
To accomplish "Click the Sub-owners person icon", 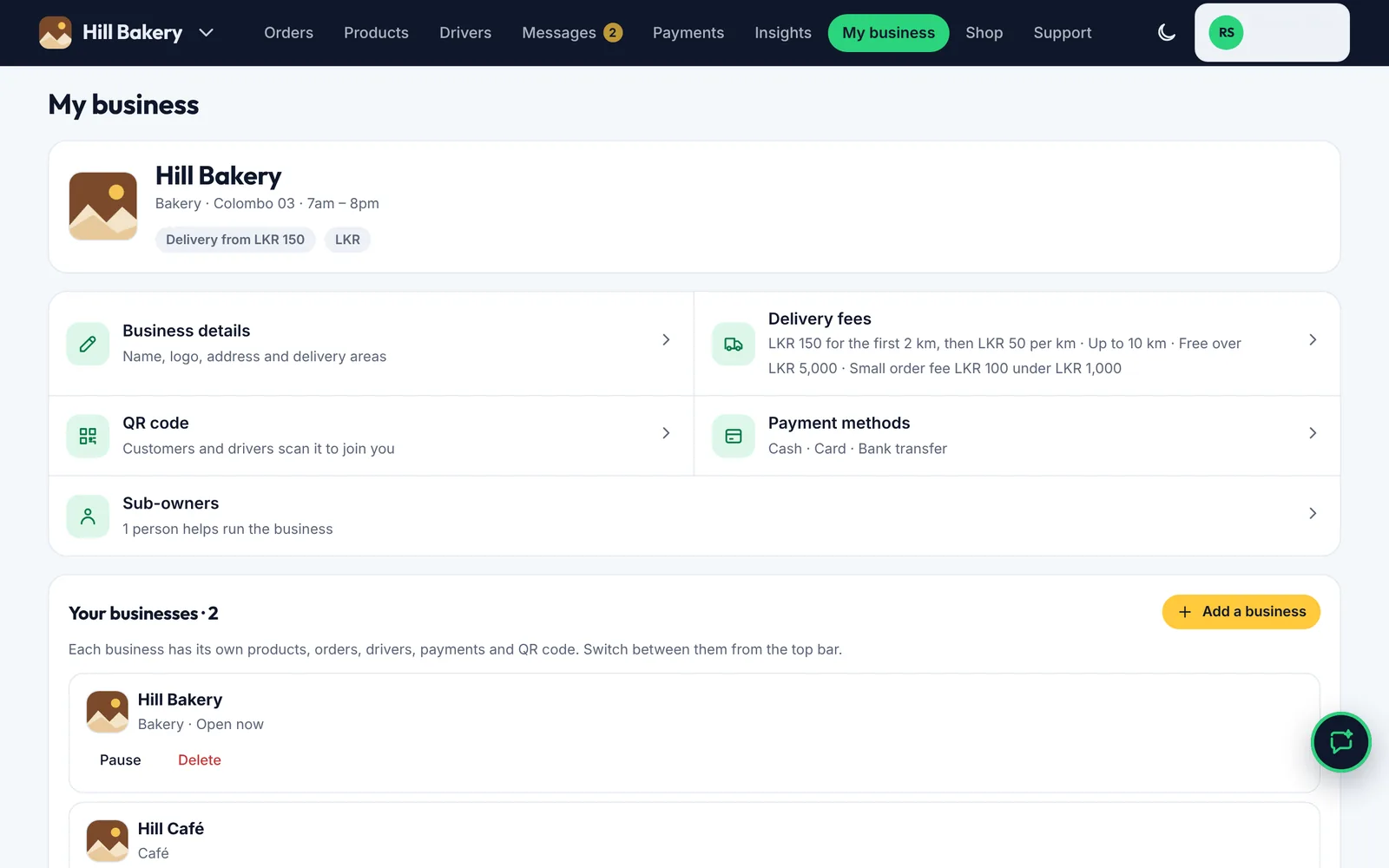I will pos(88,516).
